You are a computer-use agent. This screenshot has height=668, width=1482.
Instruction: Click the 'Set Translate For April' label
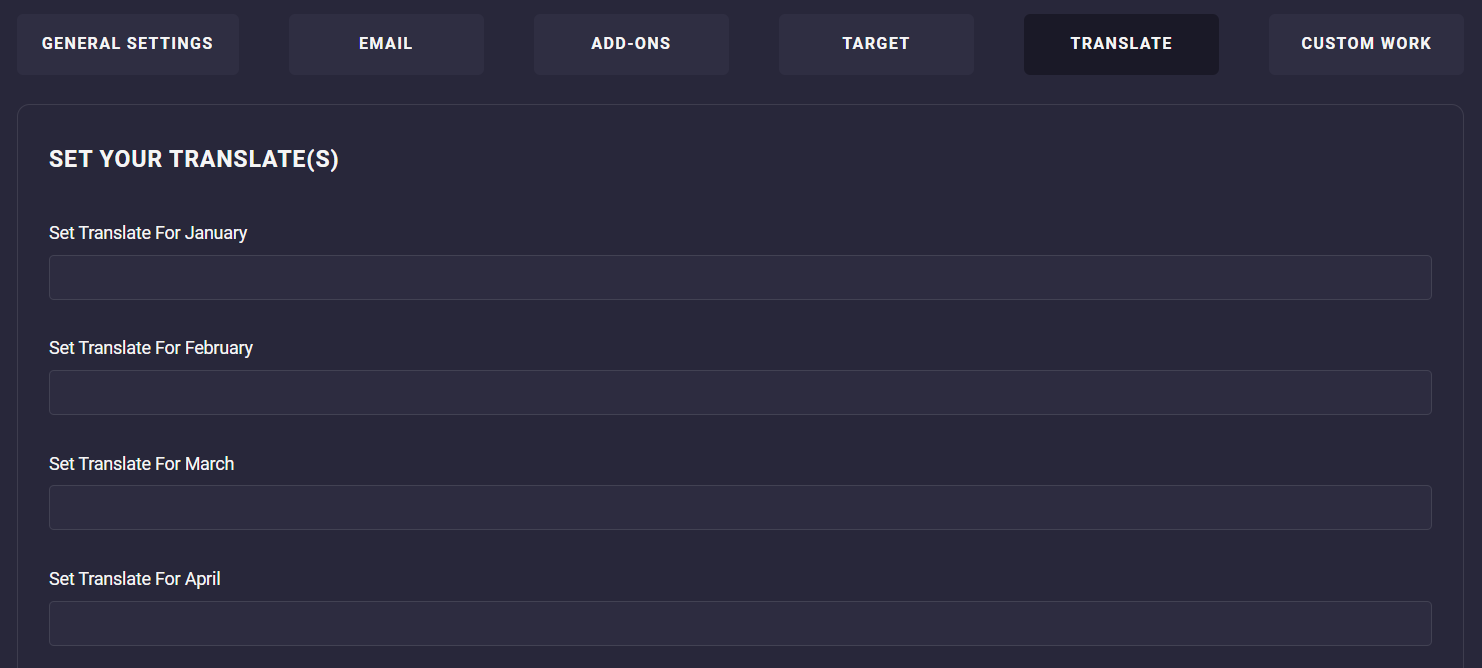coord(135,579)
